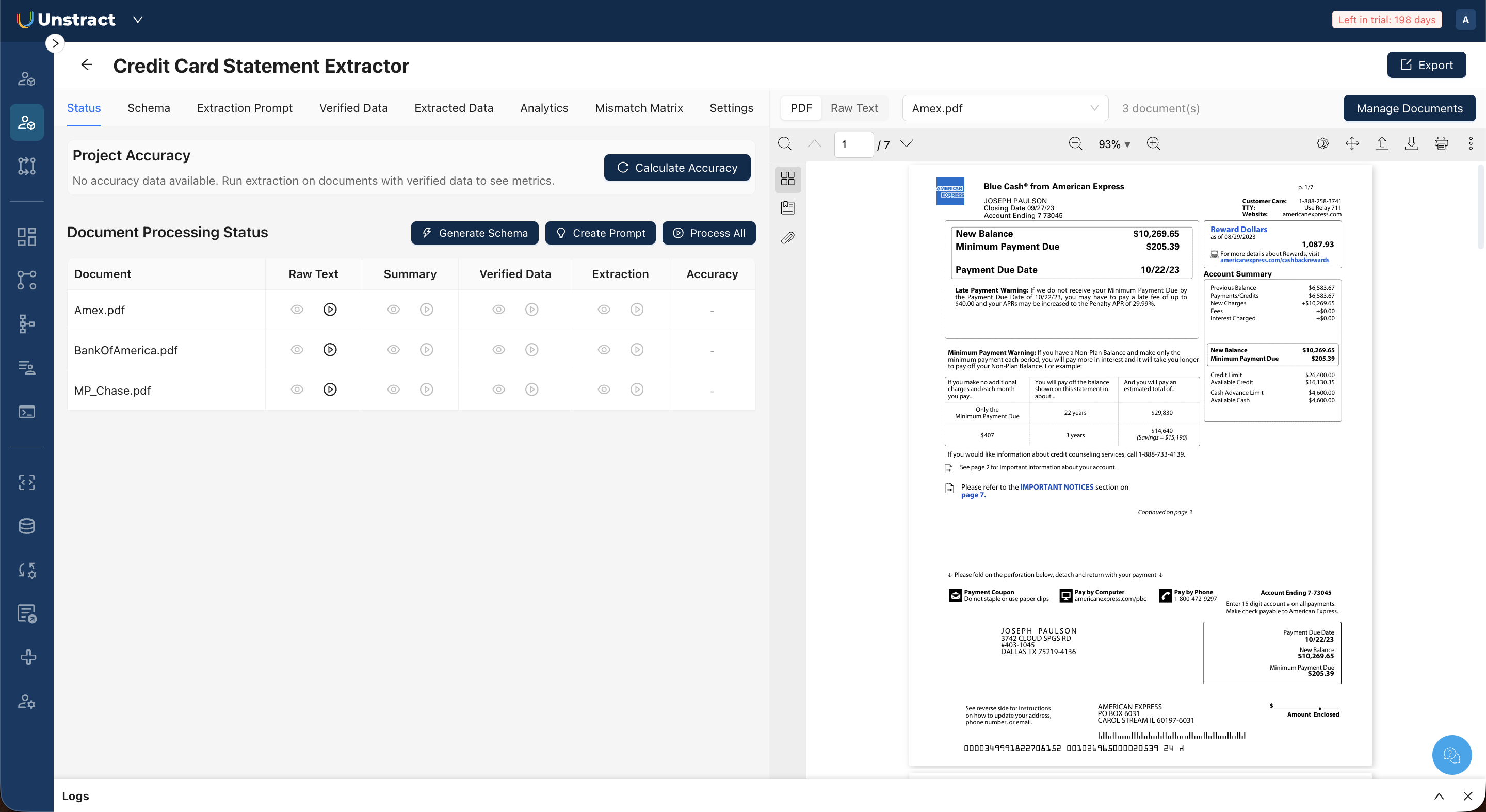Click the back arrow beside project title
This screenshot has height=812, width=1486.
pyautogui.click(x=87, y=64)
